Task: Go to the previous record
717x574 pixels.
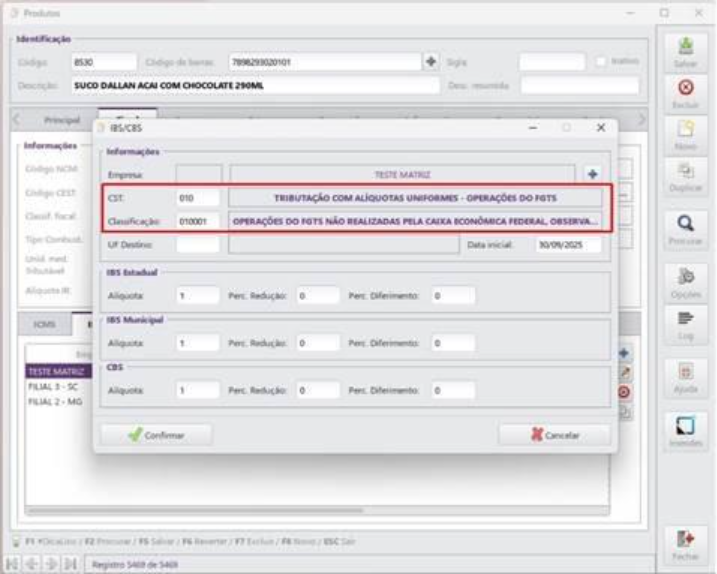Action: (x=32, y=564)
